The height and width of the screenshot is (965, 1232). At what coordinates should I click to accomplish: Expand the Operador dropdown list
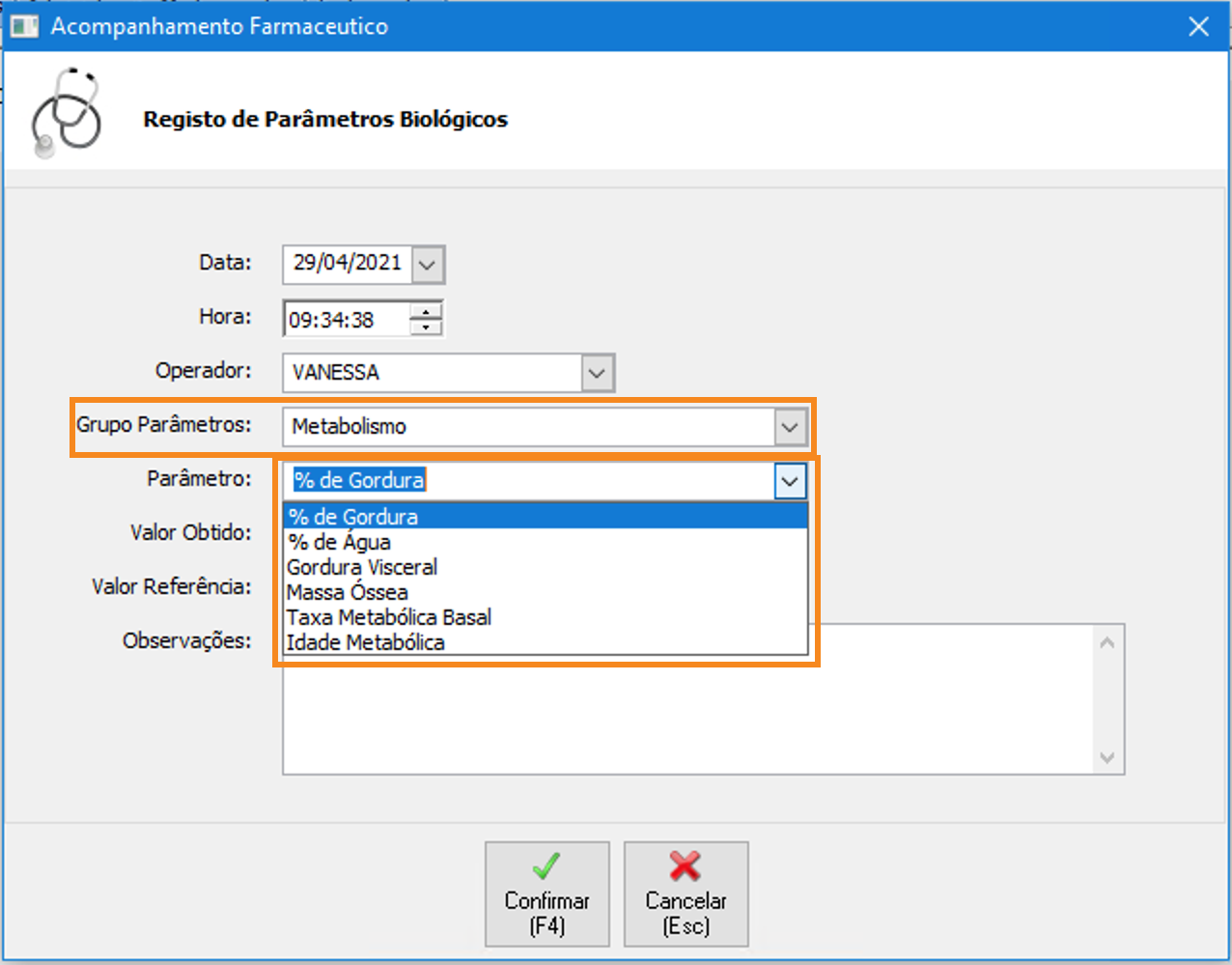(598, 373)
